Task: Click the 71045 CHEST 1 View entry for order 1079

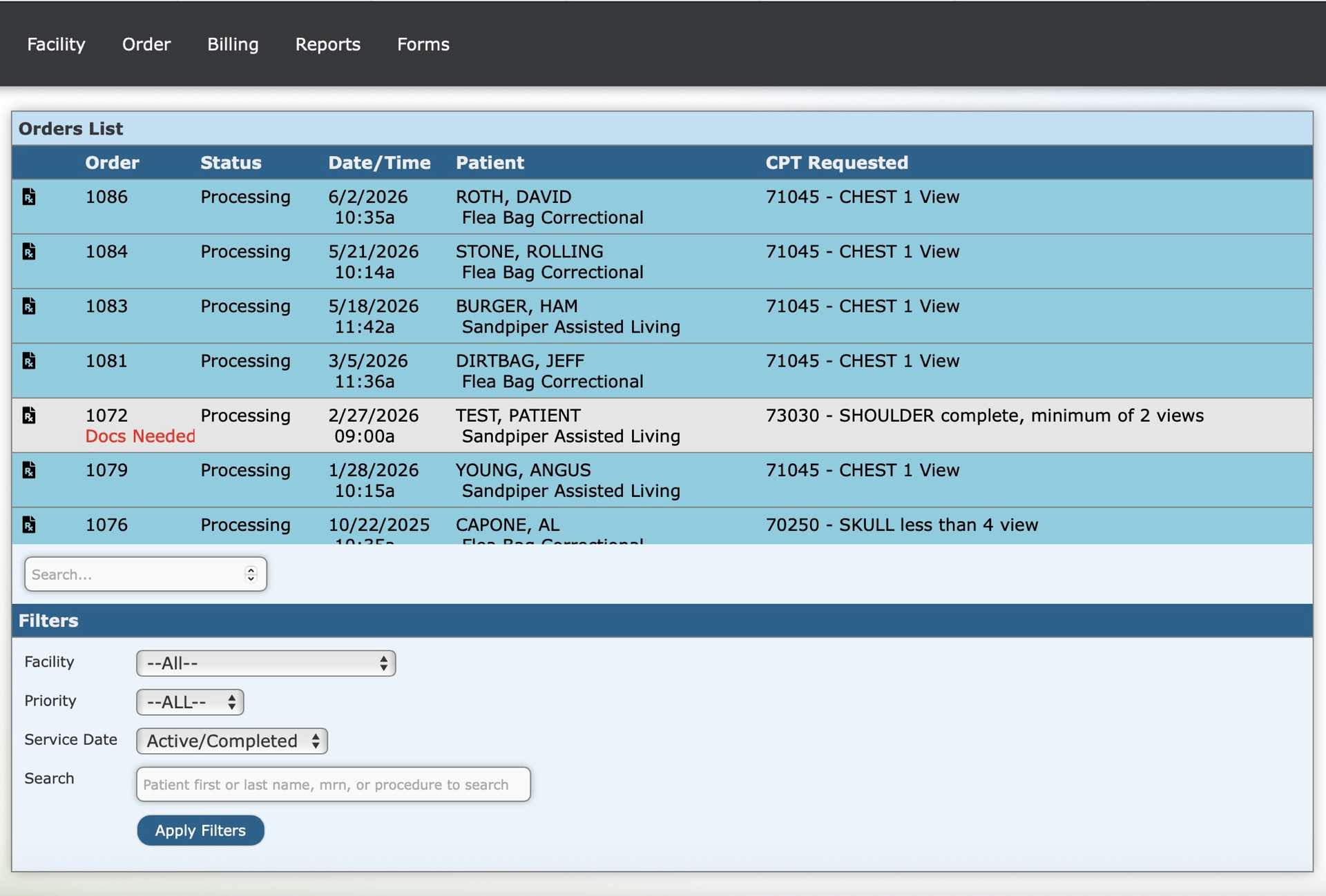Action: (863, 470)
